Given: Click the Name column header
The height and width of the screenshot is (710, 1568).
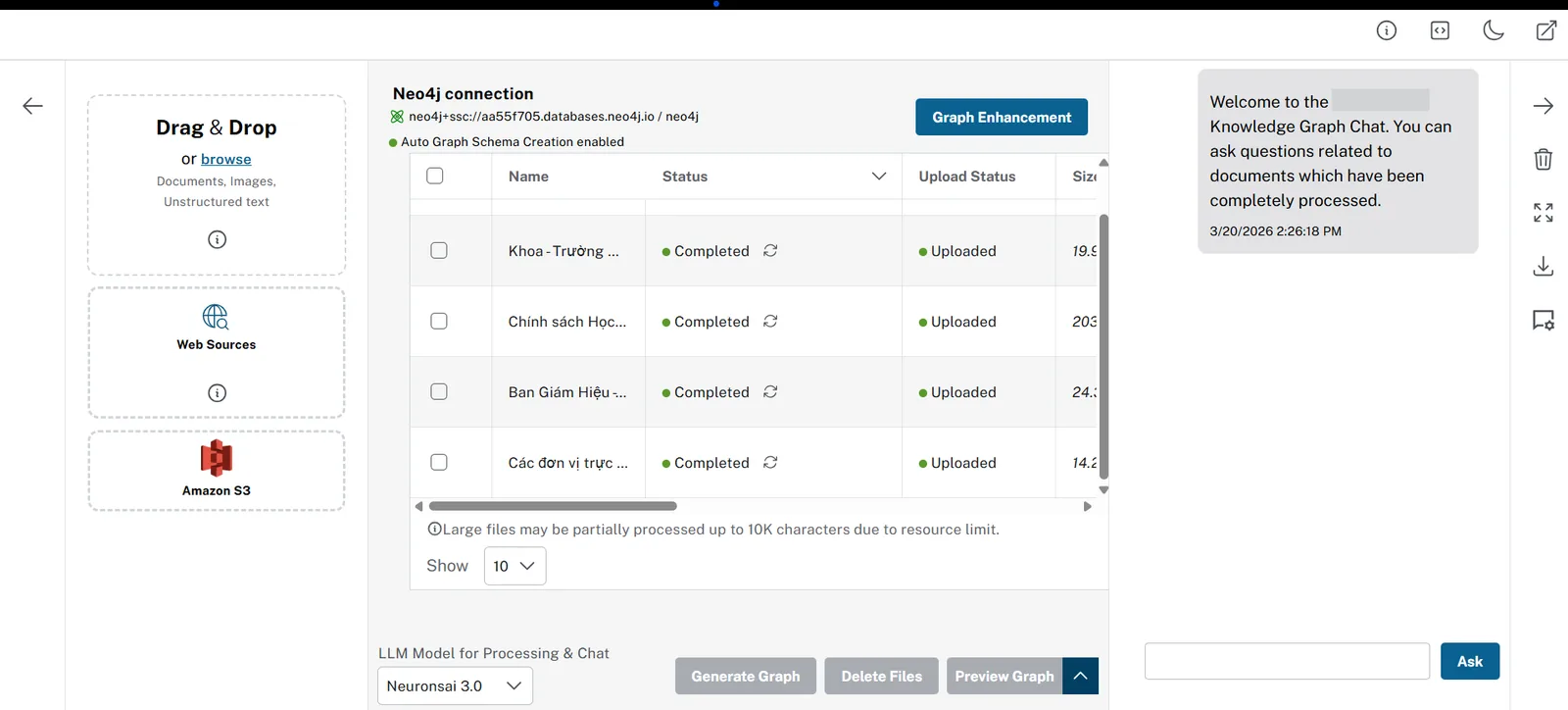Looking at the screenshot, I should 528,177.
